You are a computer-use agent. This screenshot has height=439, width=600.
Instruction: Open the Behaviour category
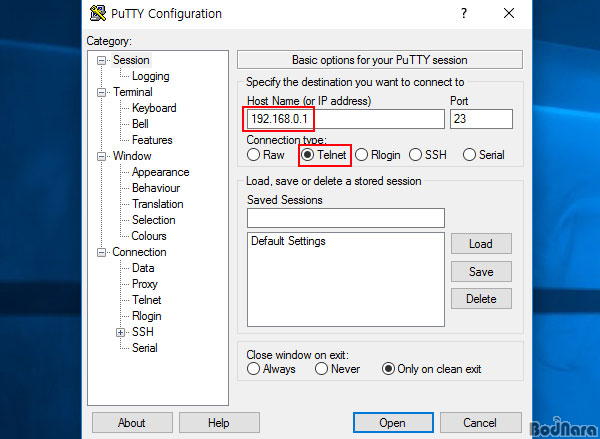(156, 188)
